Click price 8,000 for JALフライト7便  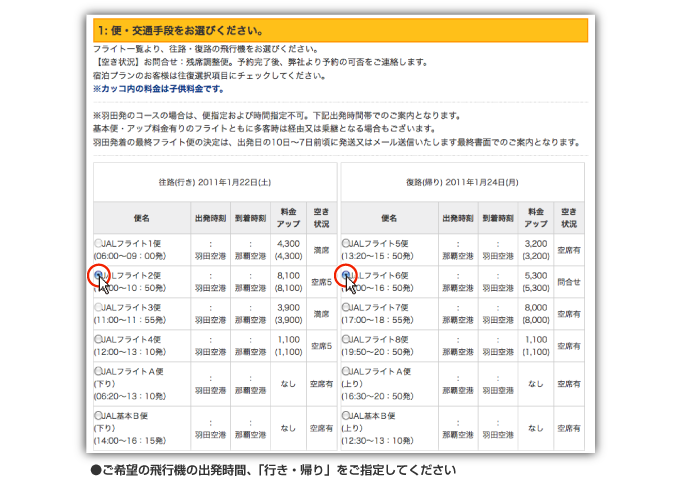click(x=536, y=308)
